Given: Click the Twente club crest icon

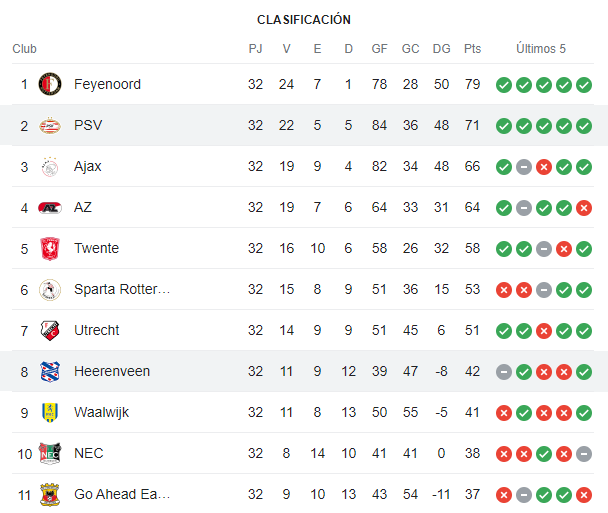Looking at the screenshot, I should [x=50, y=248].
